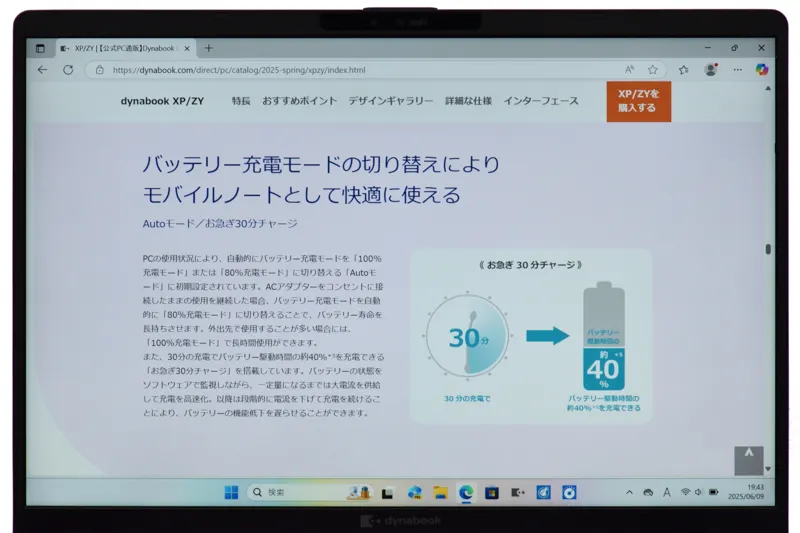
Task: Select the dynabook XP/ZY page title
Action: tap(162, 101)
